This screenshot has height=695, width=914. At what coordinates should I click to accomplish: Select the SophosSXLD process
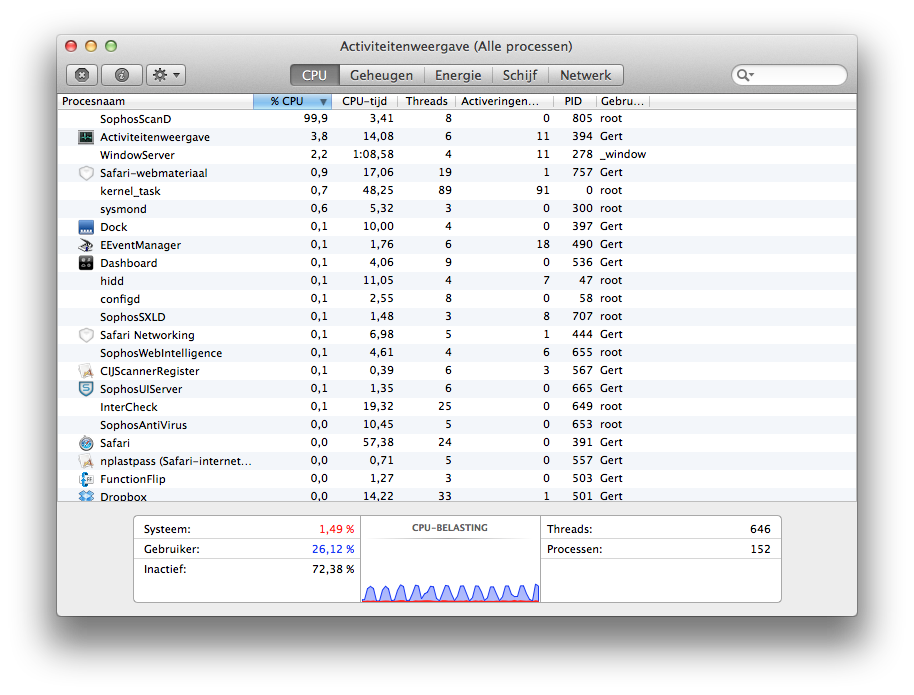(x=457, y=317)
